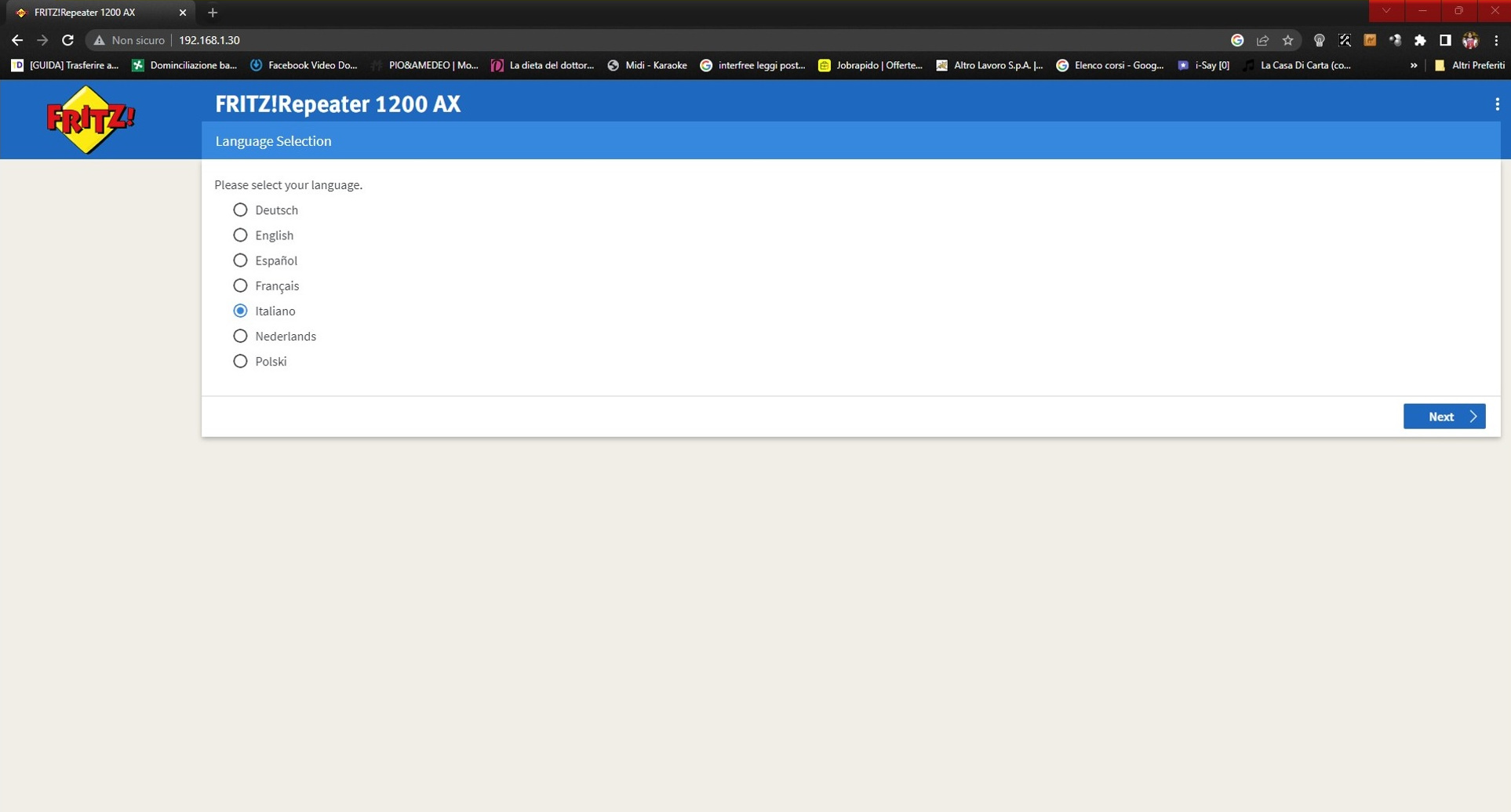The width and height of the screenshot is (1511, 812).
Task: Select the Deutsch language radio button
Action: click(240, 209)
